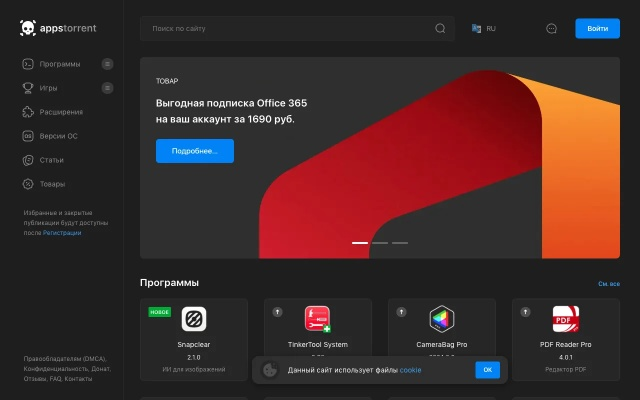Follow the Регистрации link in sidebar
Screen dimensions: 640x400
62,232
